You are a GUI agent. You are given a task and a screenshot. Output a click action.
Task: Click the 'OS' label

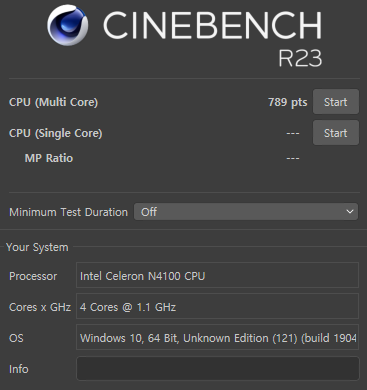[x=16, y=338]
